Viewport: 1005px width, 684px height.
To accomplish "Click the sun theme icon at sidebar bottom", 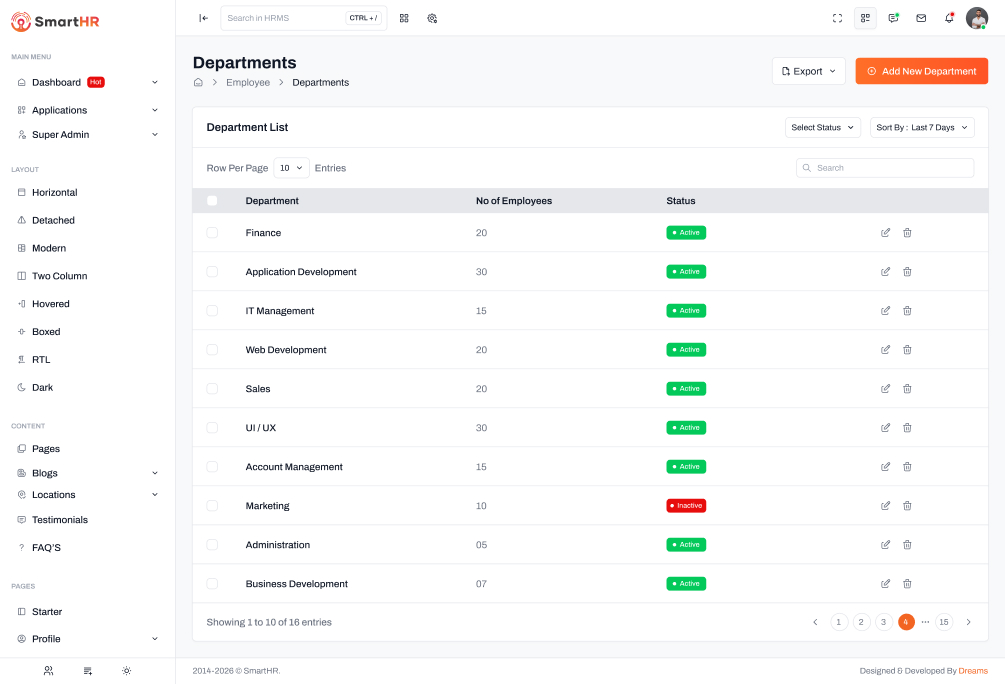I will pos(126,671).
